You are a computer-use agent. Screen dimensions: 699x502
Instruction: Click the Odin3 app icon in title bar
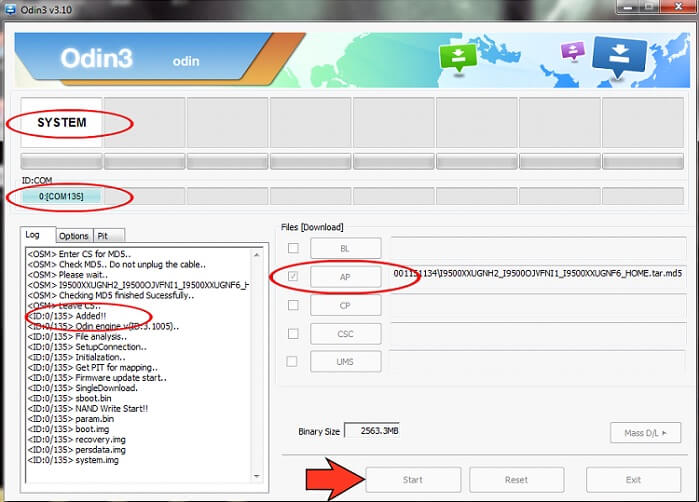click(9, 9)
